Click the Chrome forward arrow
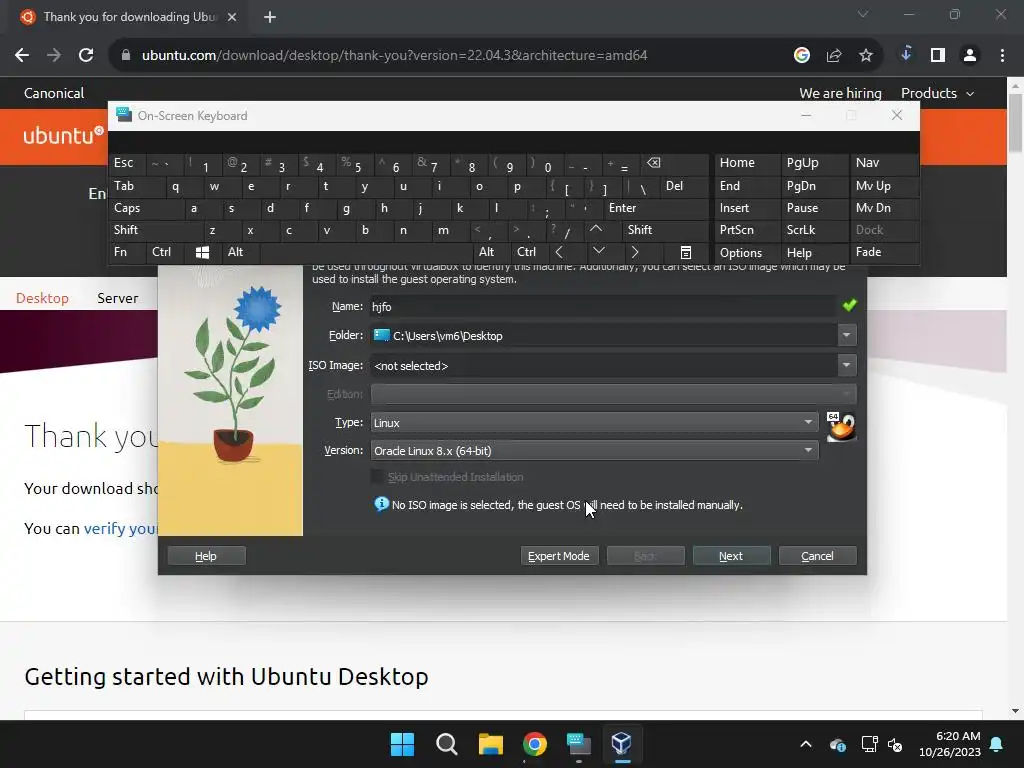The image size is (1024, 768). (54, 56)
